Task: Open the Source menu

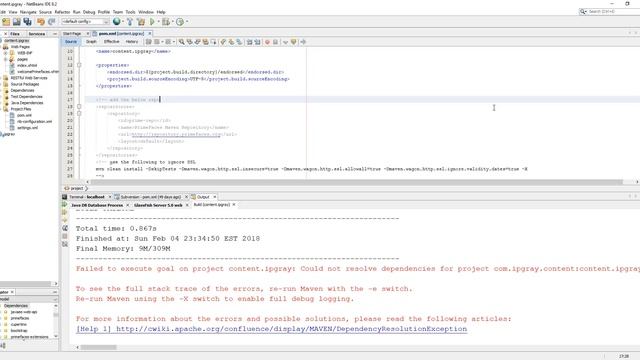Action: 45,12
